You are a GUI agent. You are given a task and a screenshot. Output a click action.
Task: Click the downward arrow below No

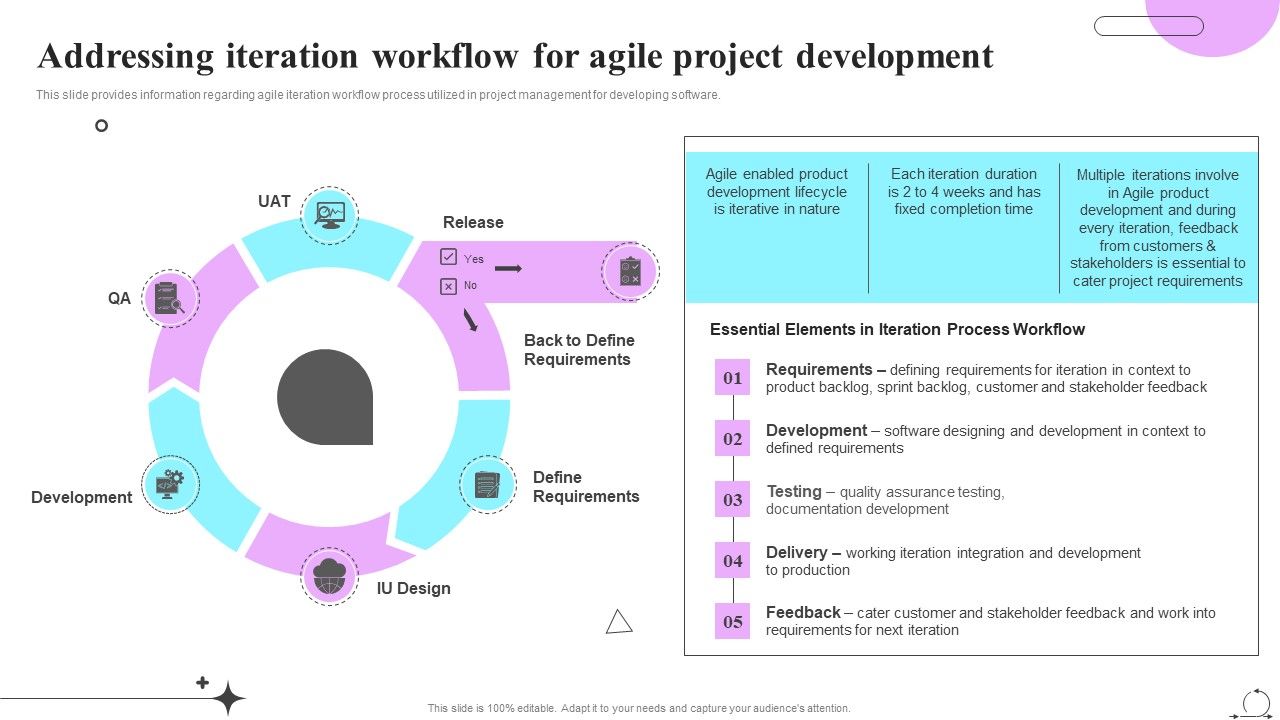tap(470, 320)
